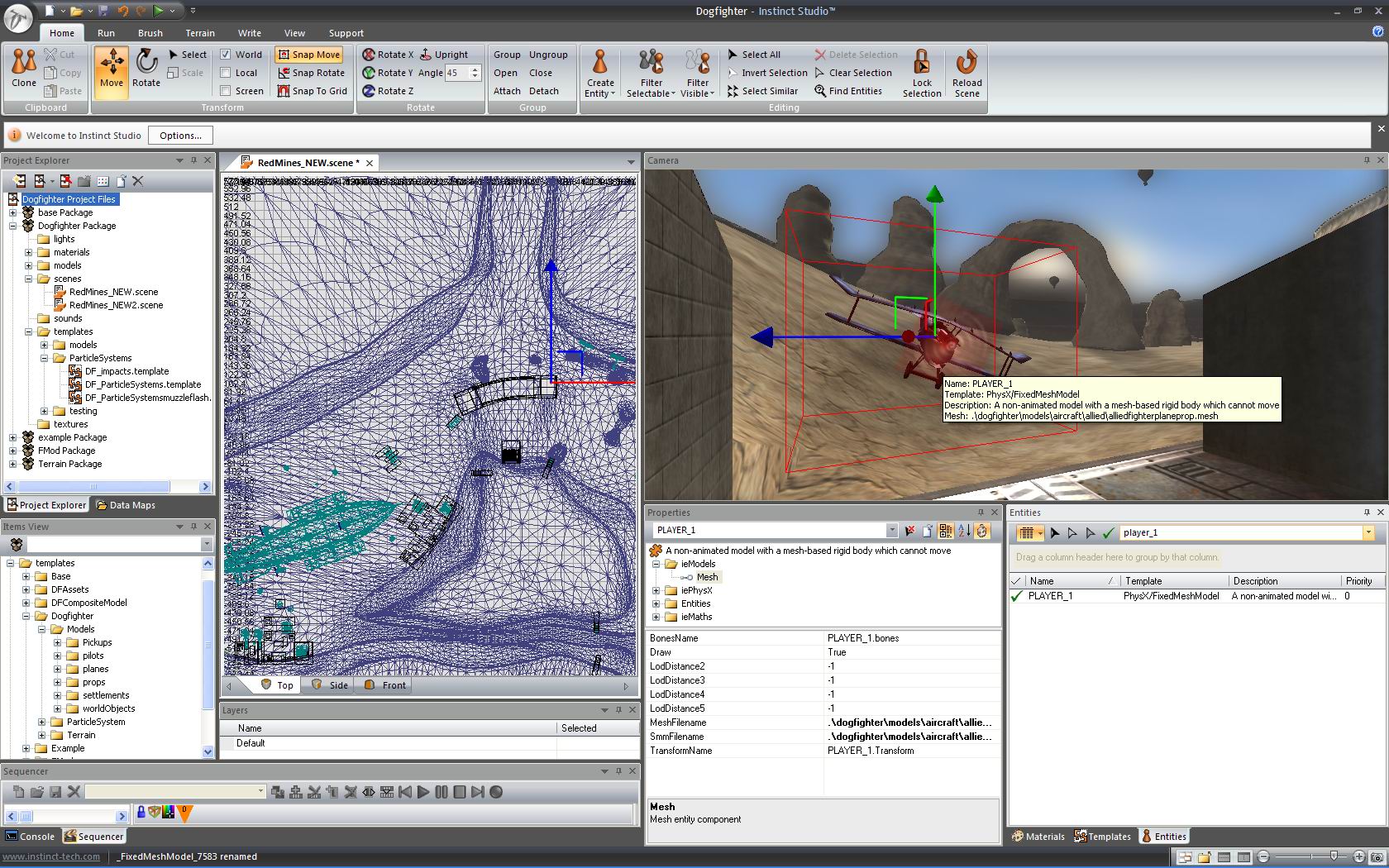Click Select All in Editing group

[x=753, y=55]
